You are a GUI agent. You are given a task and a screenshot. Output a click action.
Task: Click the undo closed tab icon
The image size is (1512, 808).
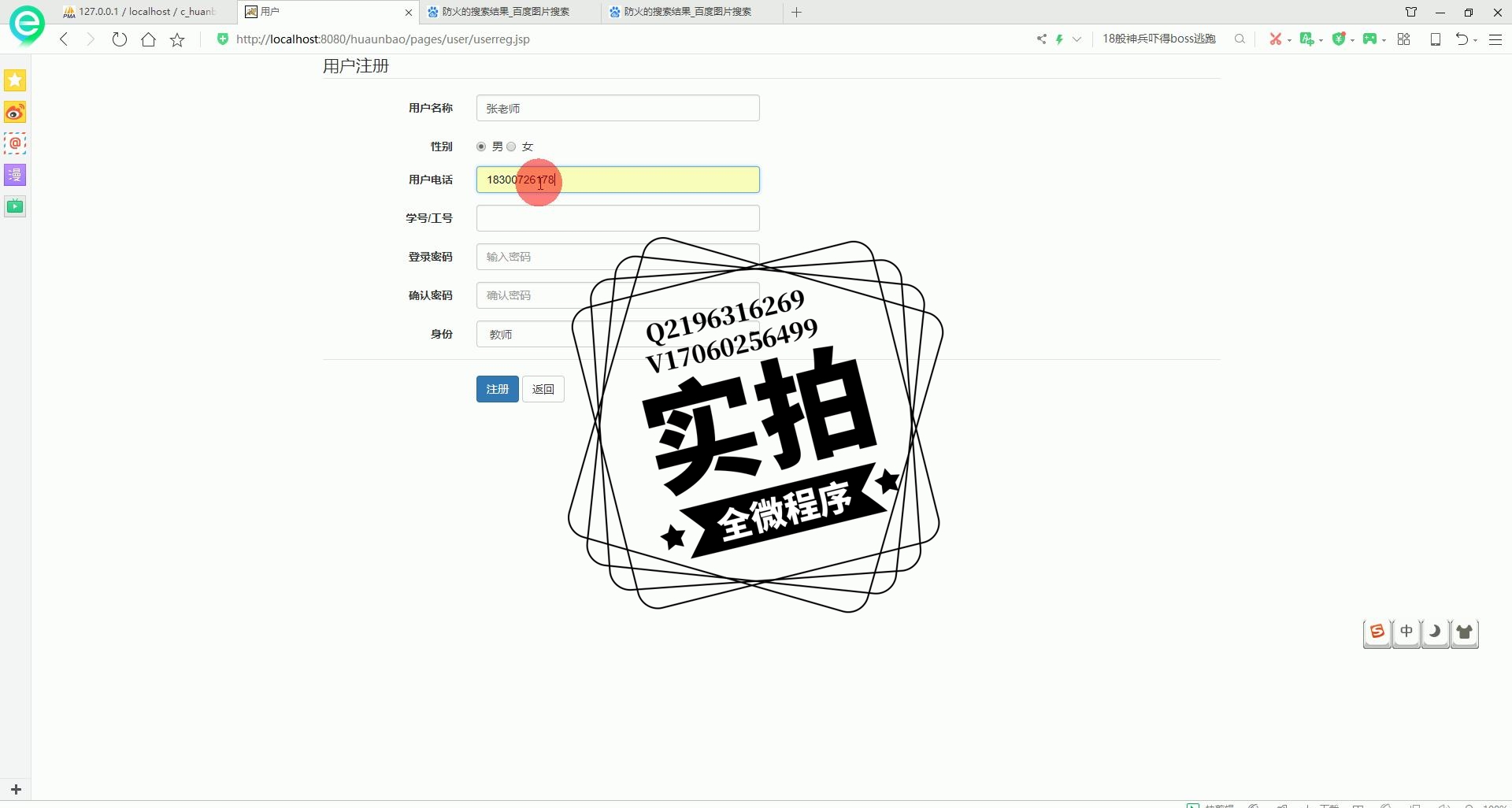coord(1462,39)
